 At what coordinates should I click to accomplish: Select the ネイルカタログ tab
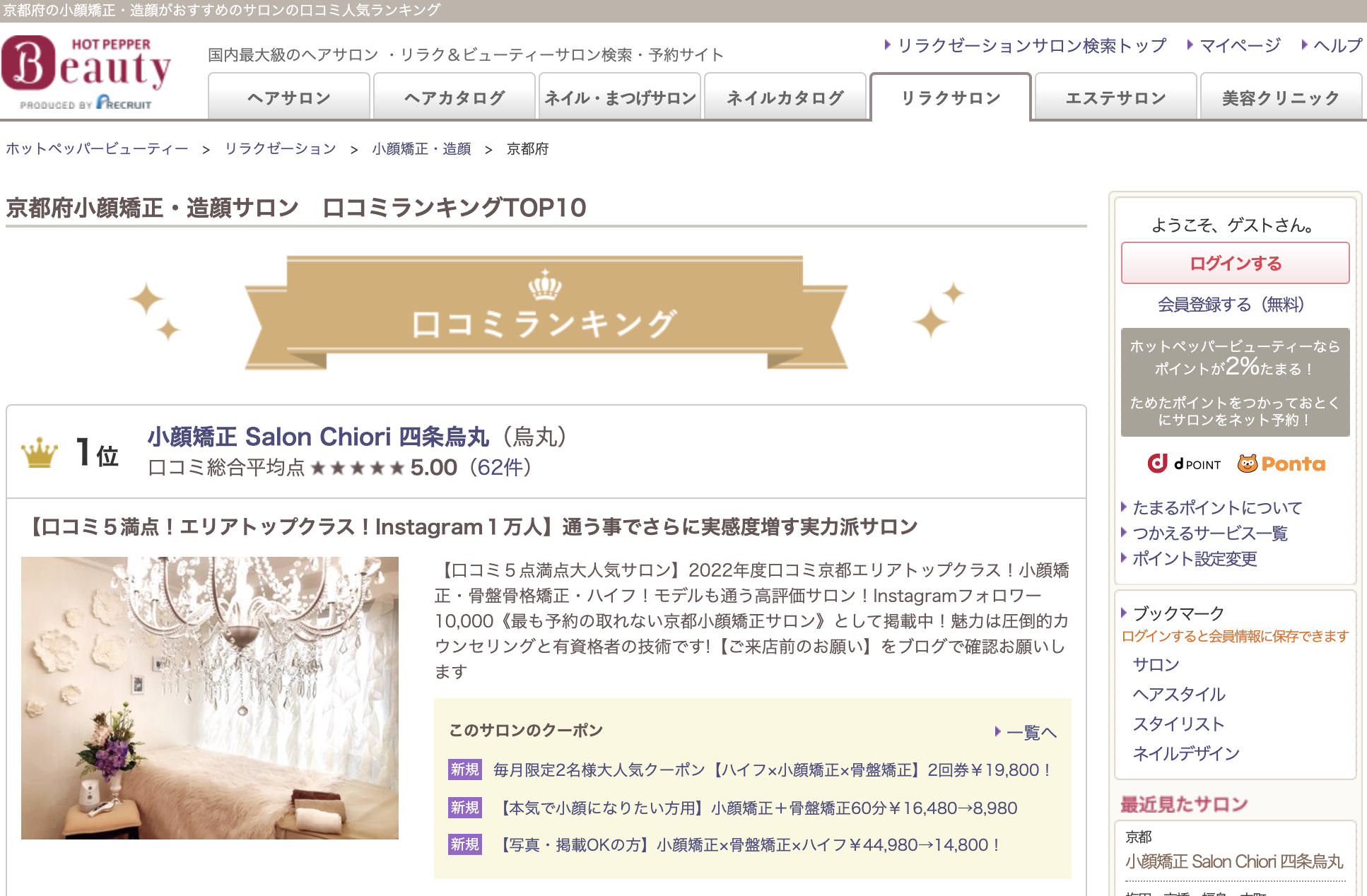point(785,98)
